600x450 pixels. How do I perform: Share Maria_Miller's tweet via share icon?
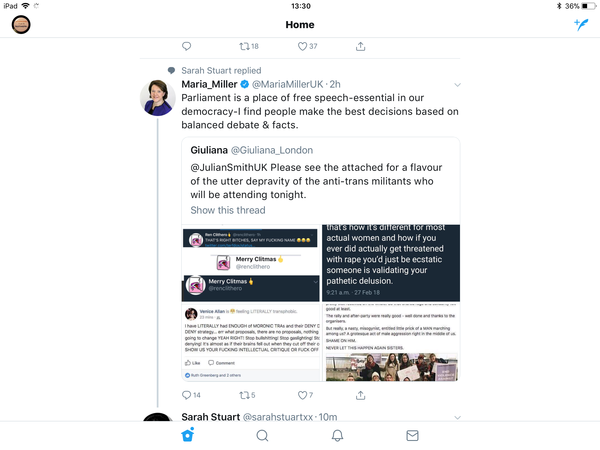tap(360, 395)
